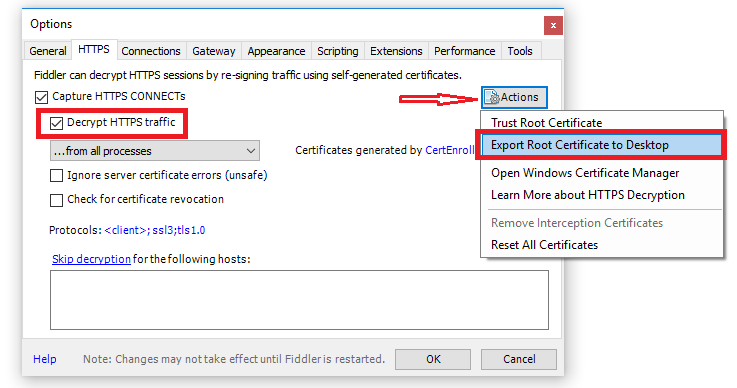737x388 pixels.
Task: Open the Gateway tab
Action: click(x=214, y=51)
